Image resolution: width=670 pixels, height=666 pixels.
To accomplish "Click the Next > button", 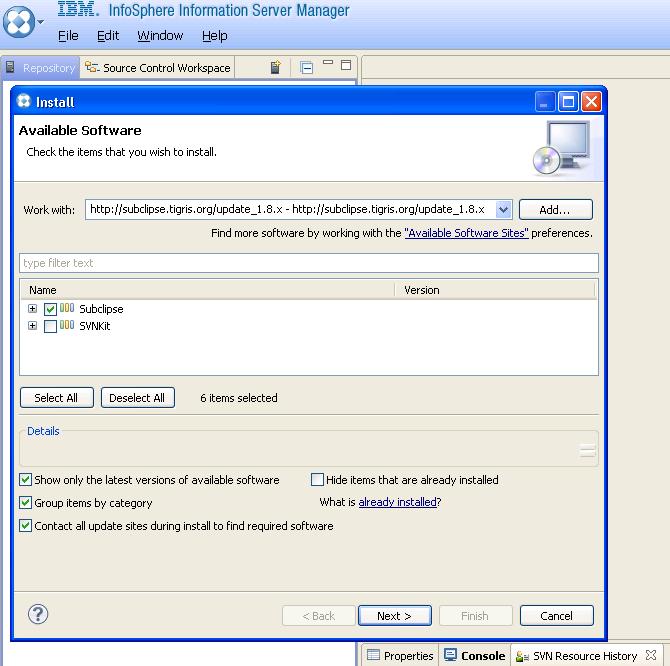I will coord(395,616).
